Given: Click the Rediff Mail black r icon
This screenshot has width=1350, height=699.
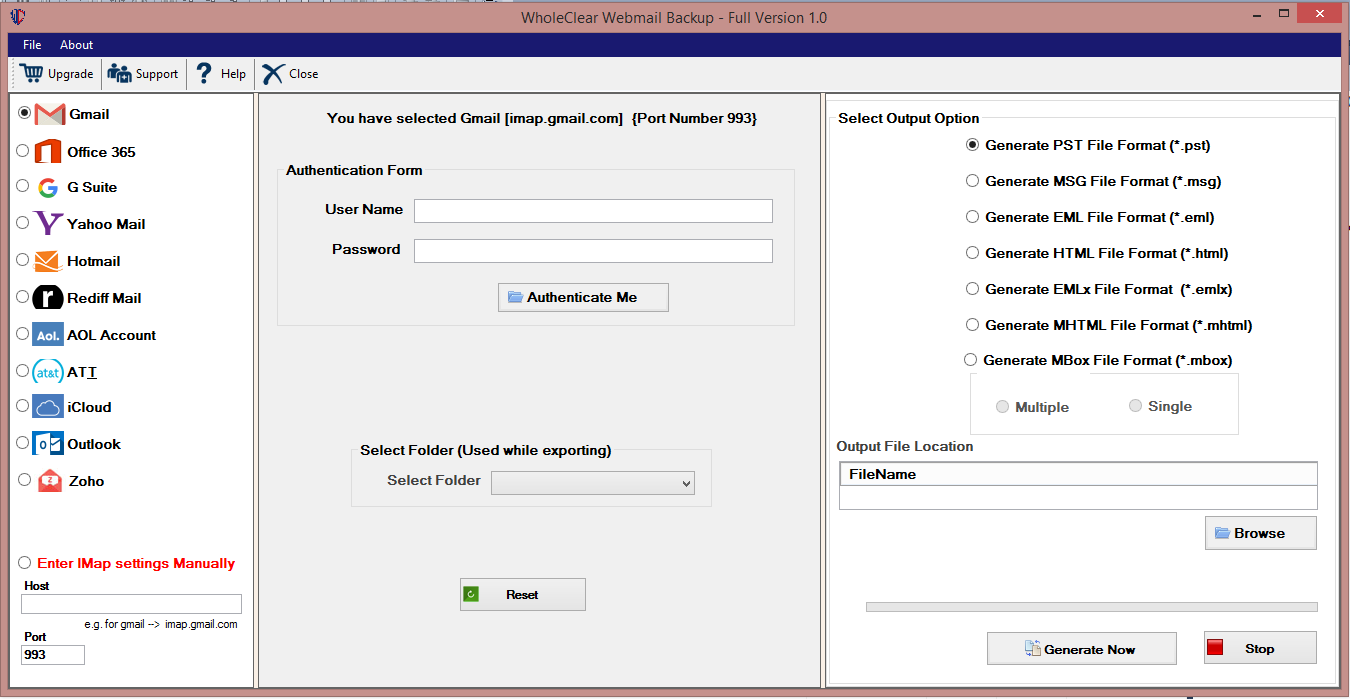Looking at the screenshot, I should tap(48, 298).
